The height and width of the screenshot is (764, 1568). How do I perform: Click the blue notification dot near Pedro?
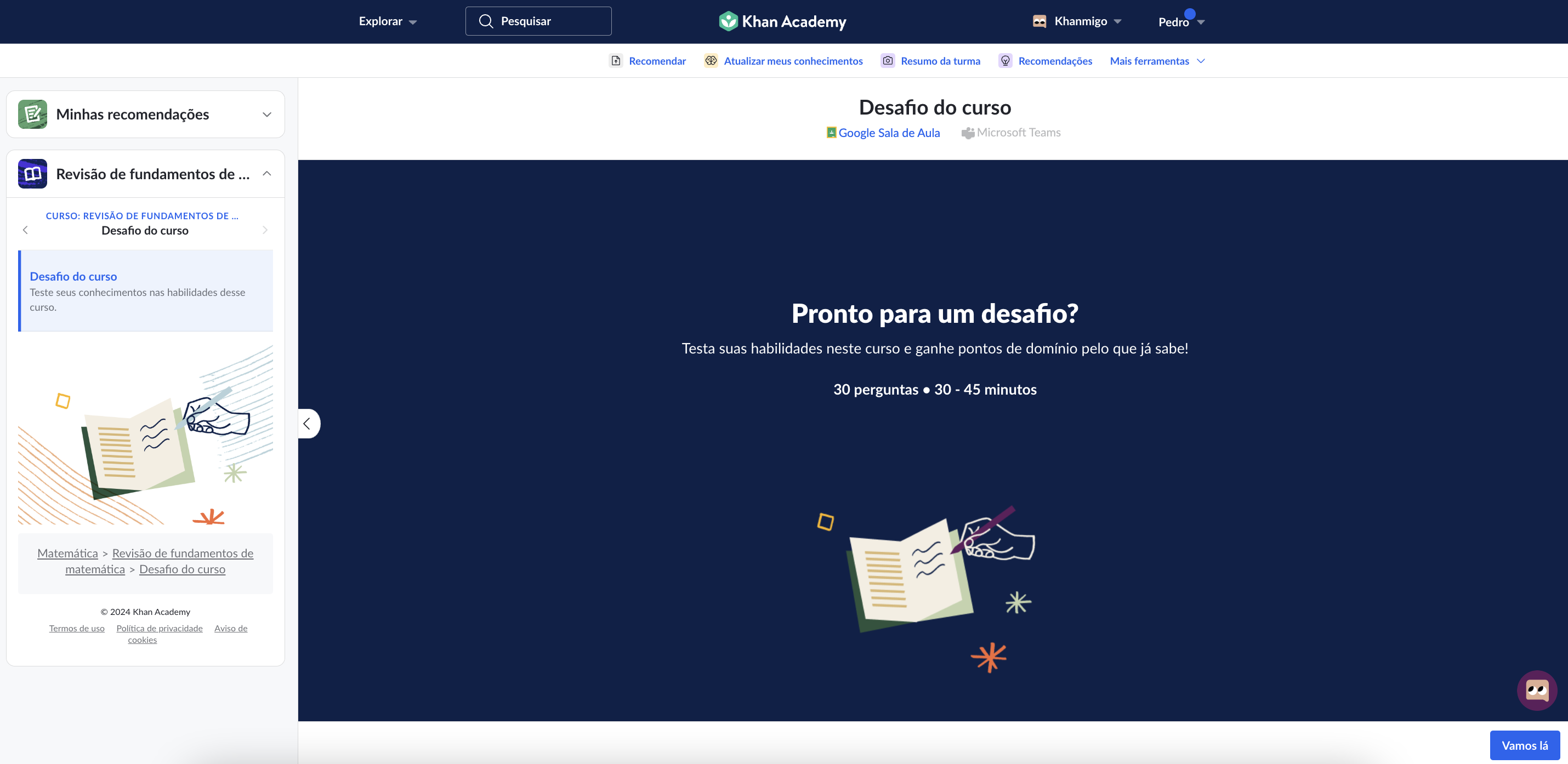point(1190,14)
